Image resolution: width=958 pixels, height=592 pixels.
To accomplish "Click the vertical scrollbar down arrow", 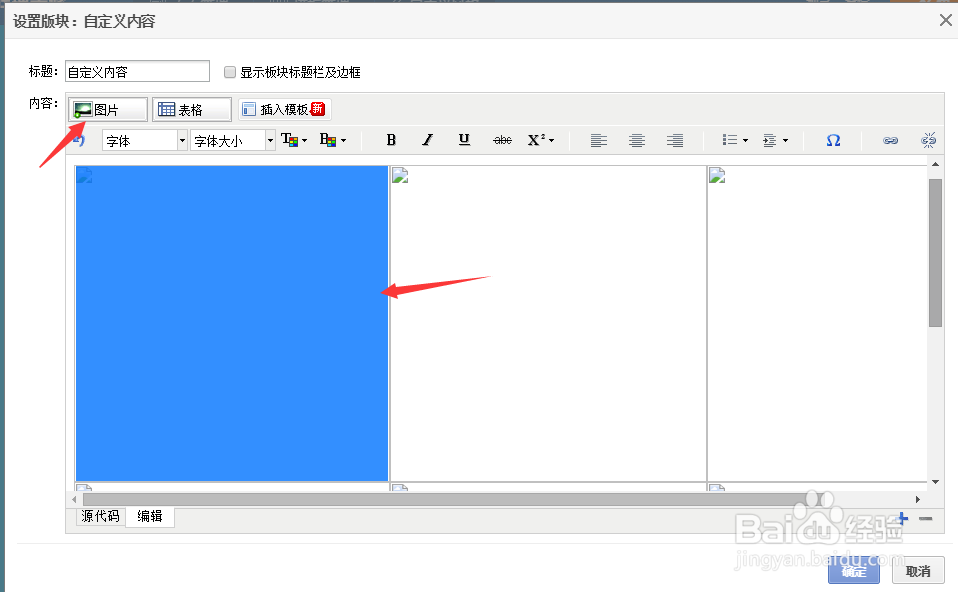I will (935, 482).
